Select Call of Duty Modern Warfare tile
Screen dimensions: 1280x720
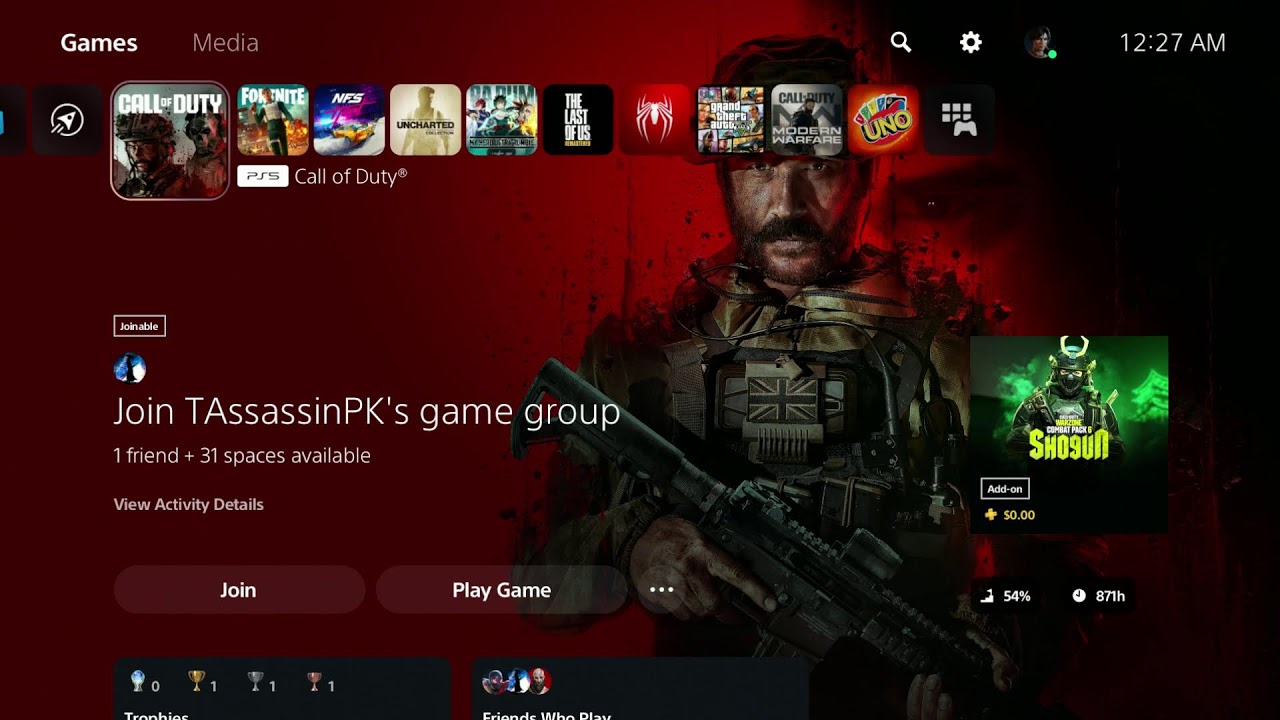click(x=807, y=120)
